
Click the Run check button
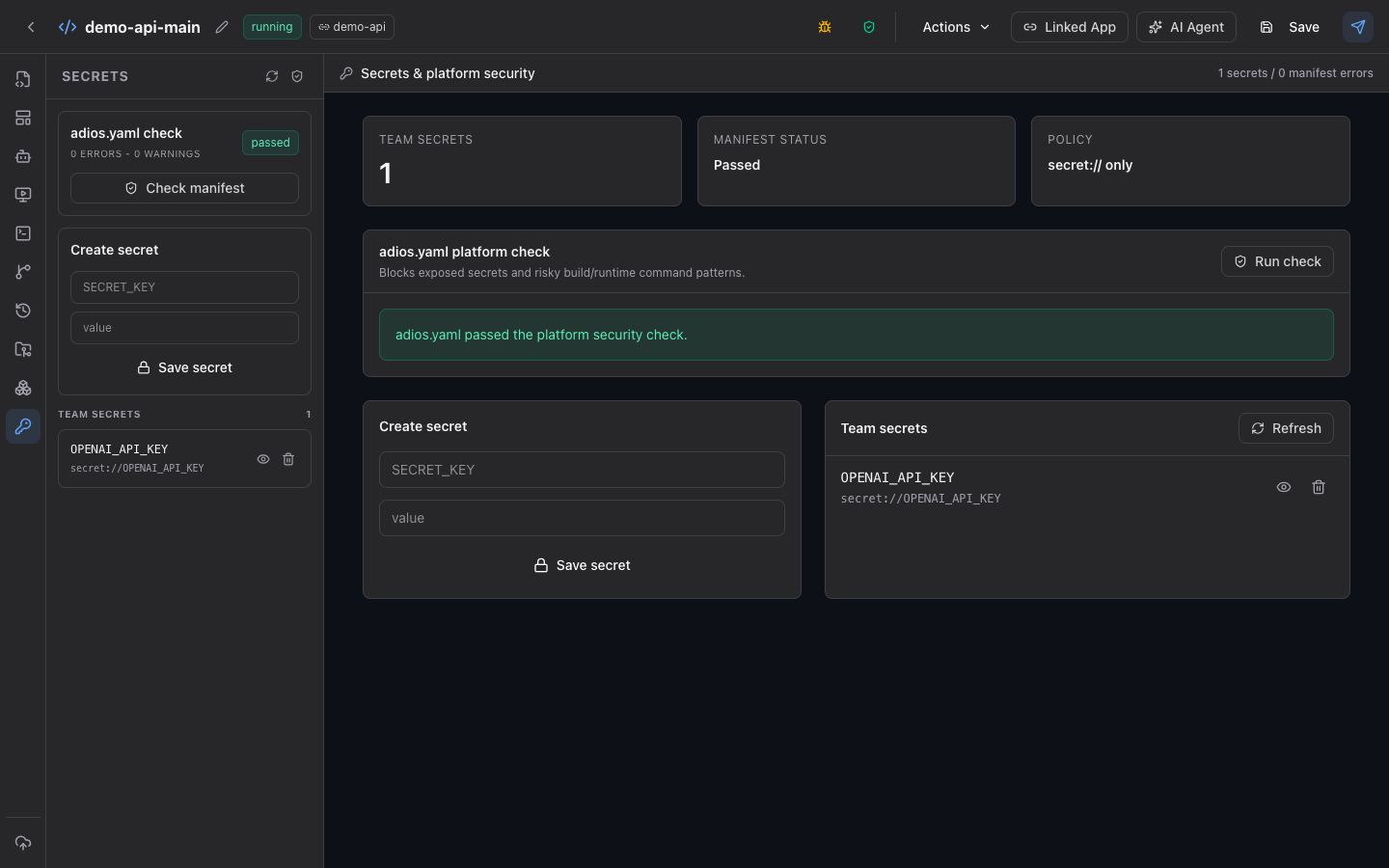coord(1277,261)
